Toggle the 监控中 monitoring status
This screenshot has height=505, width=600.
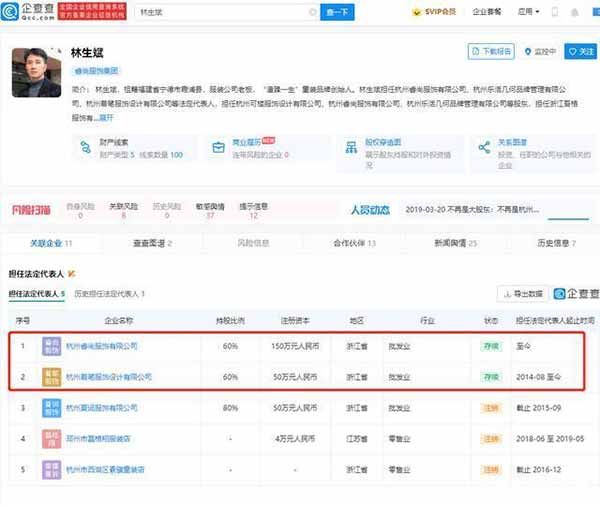tap(540, 51)
